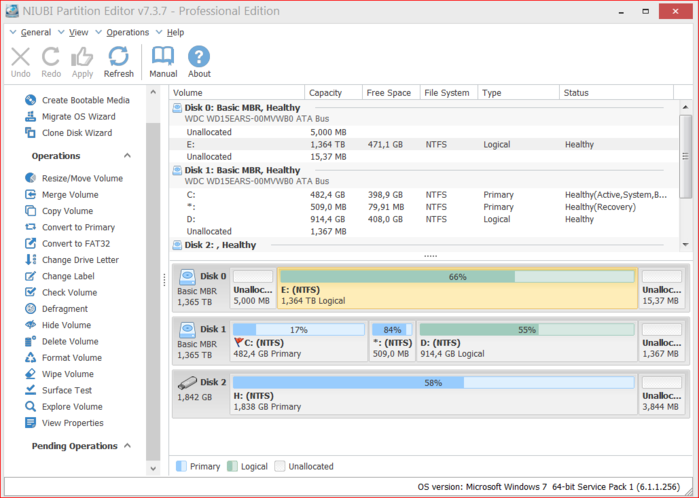The image size is (699, 498).
Task: Click the volume list scroll-down arrow
Action: [685, 245]
